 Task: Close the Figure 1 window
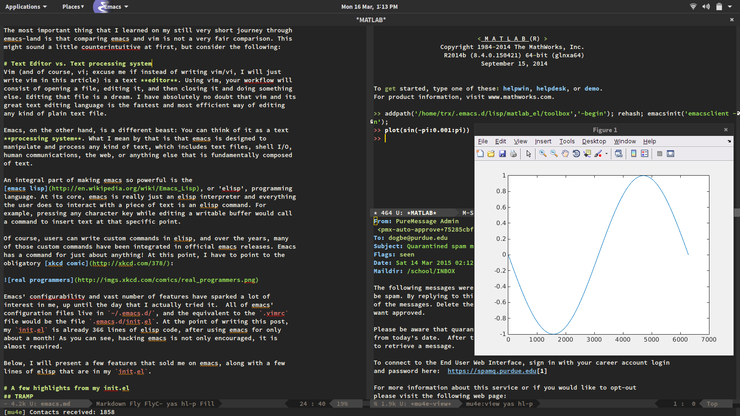pos(726,129)
